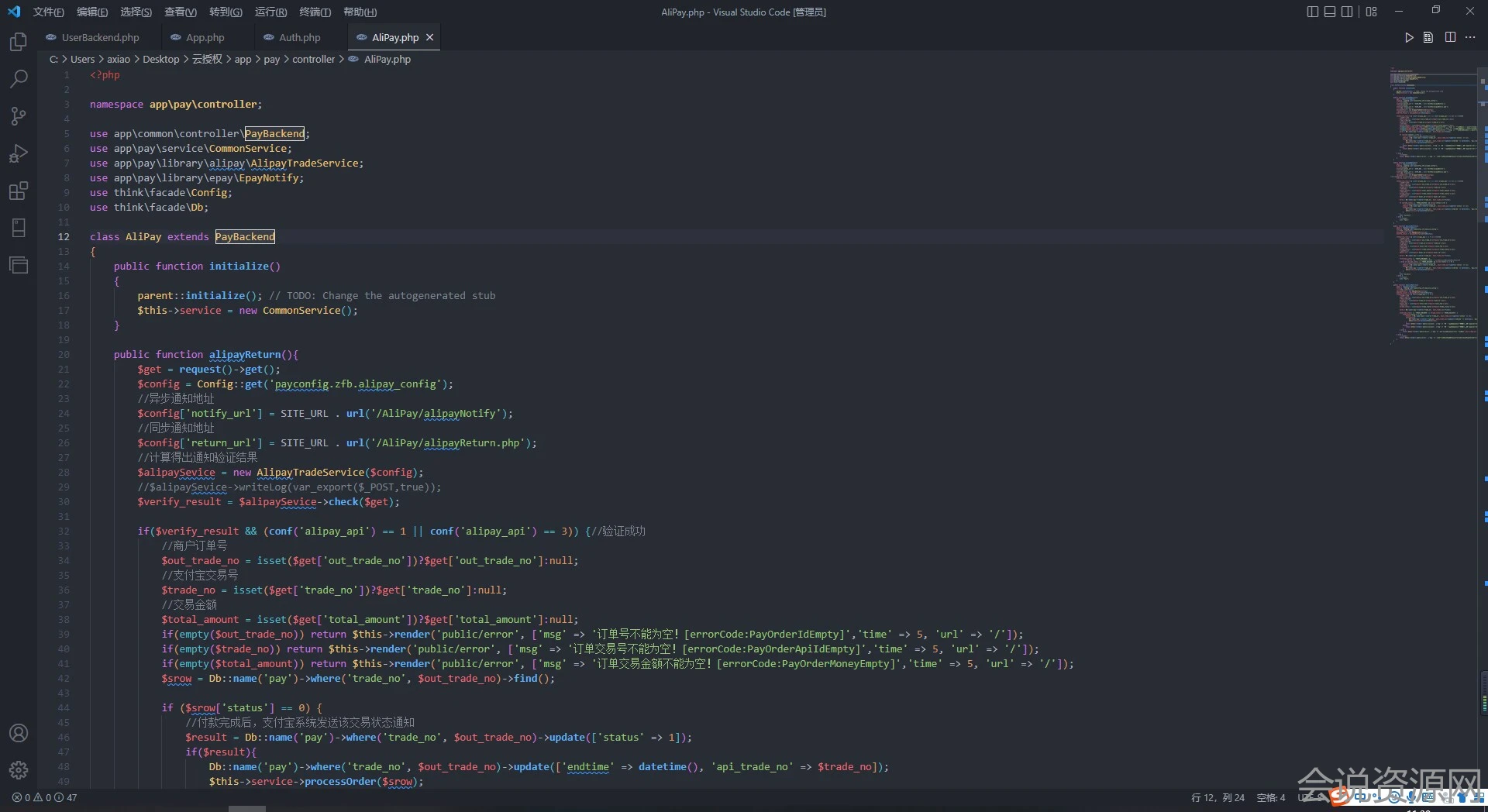1488x812 pixels.
Task: Split the editor to the right
Action: (x=1450, y=37)
